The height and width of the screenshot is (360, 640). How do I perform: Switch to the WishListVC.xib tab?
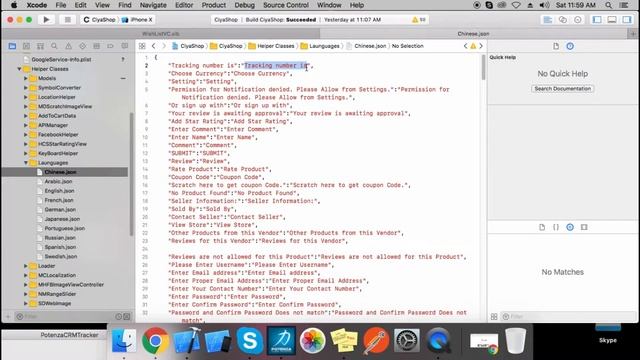click(161, 34)
